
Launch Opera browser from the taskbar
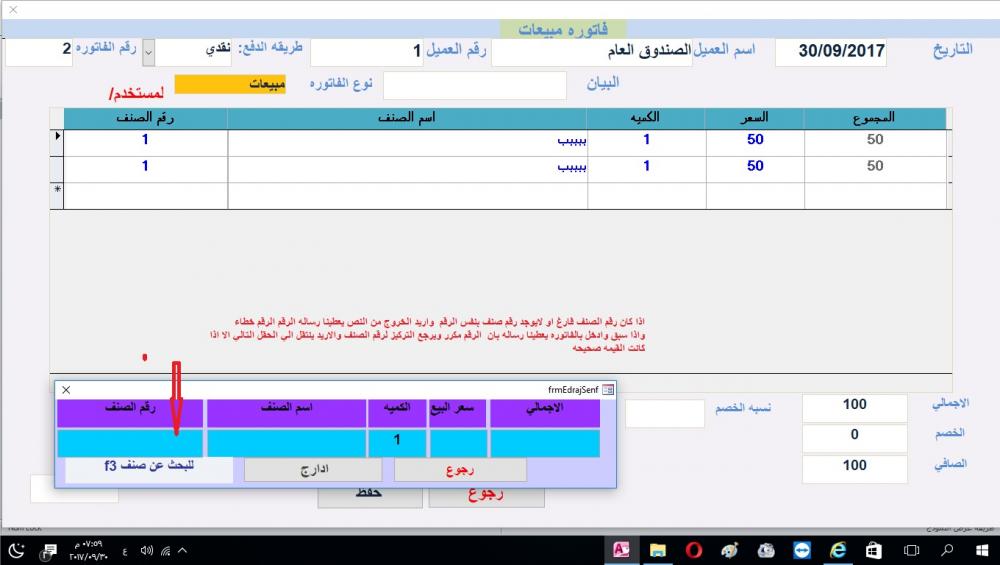[694, 550]
